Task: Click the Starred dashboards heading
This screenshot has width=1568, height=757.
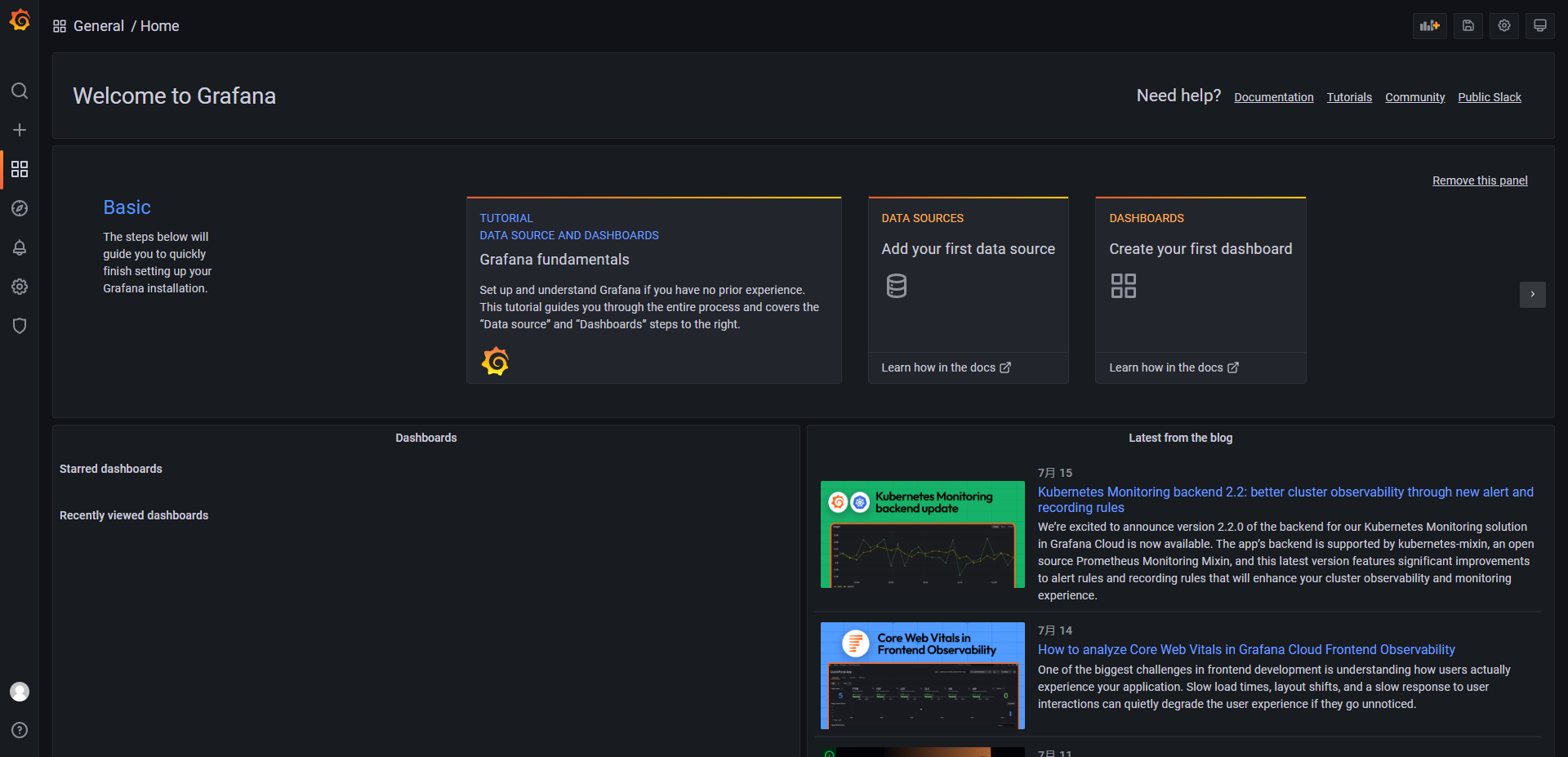Action: point(111,469)
